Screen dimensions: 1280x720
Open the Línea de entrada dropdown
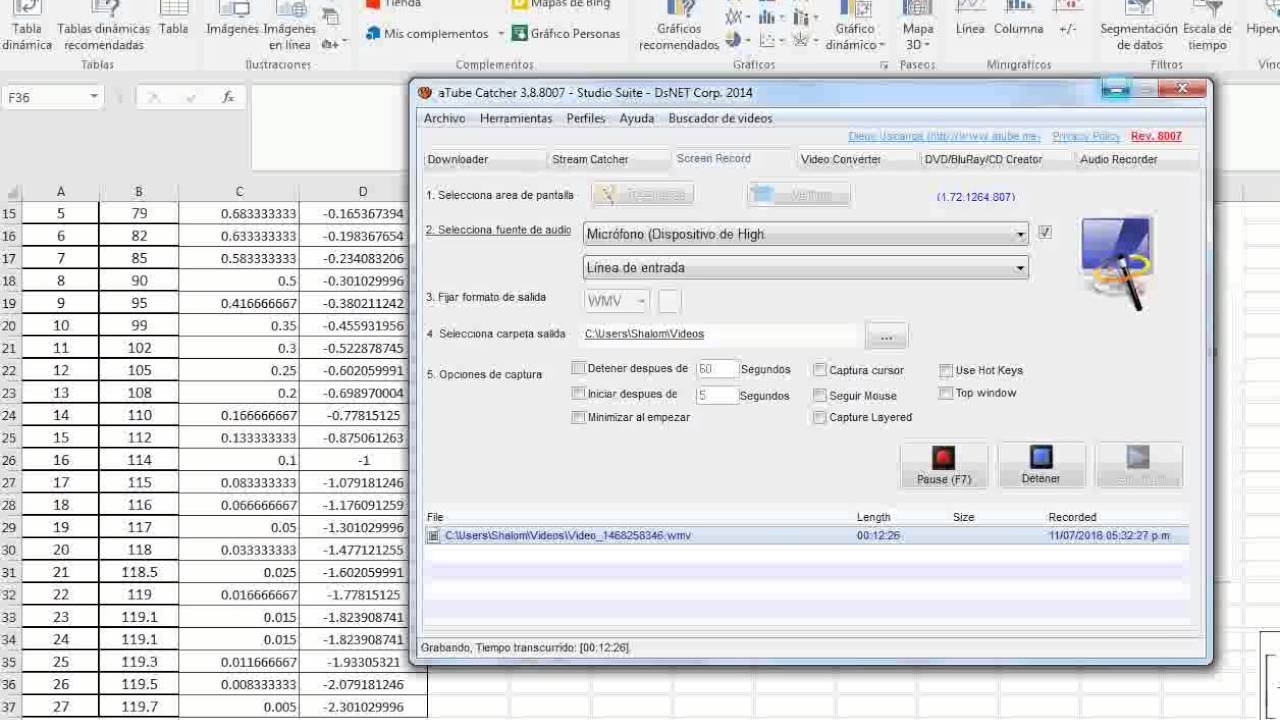pos(1020,268)
